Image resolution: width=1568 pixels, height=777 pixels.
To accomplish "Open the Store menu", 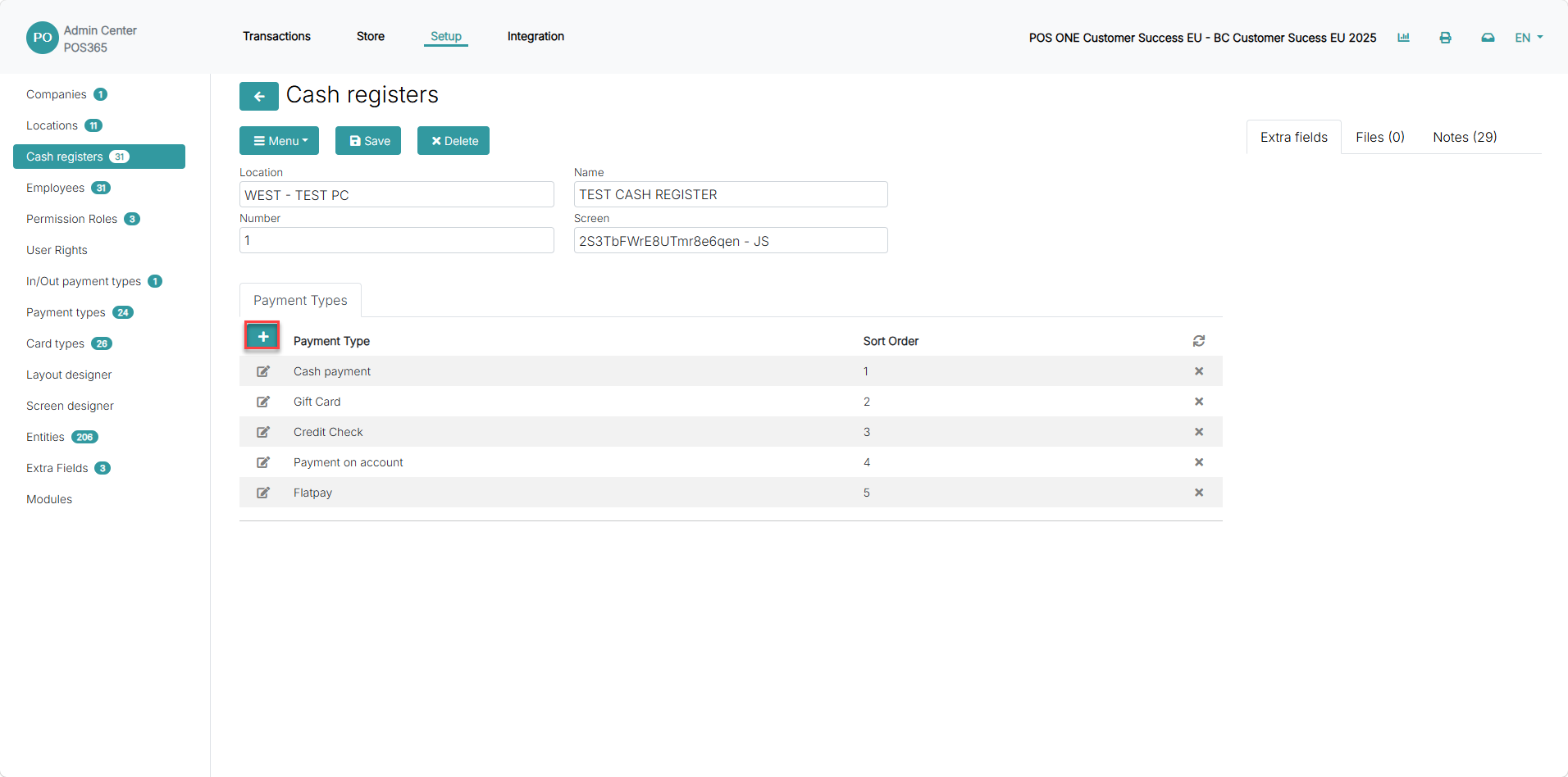I will 371,36.
